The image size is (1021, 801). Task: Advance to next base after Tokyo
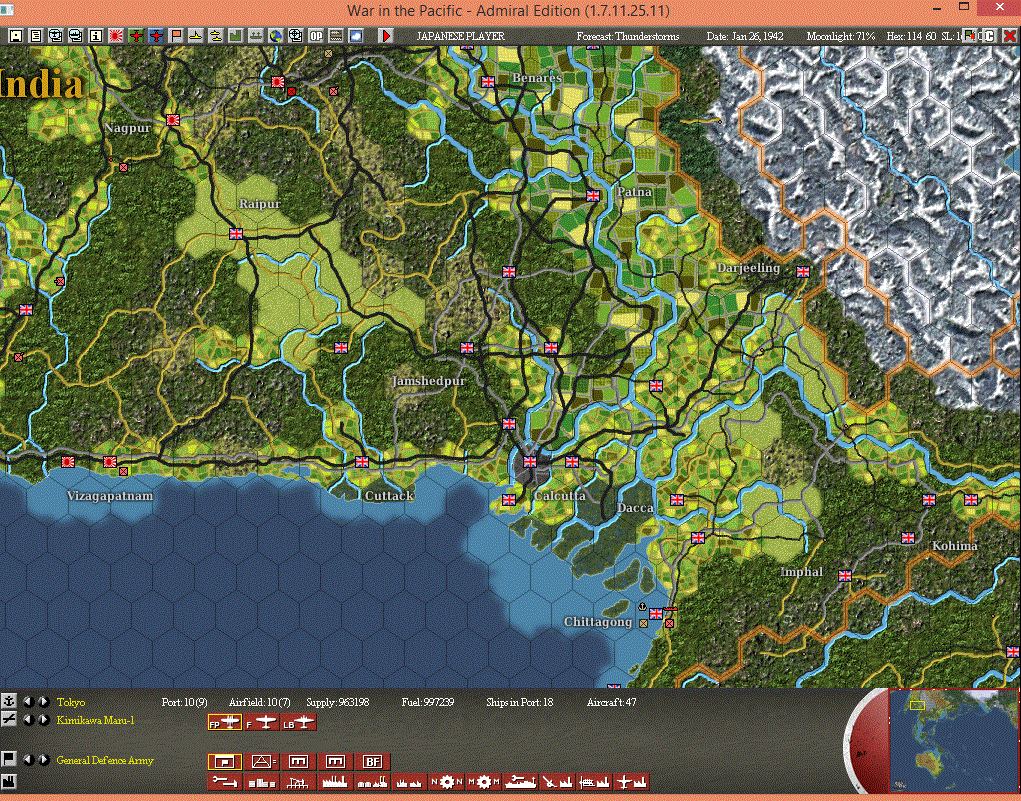[x=44, y=701]
